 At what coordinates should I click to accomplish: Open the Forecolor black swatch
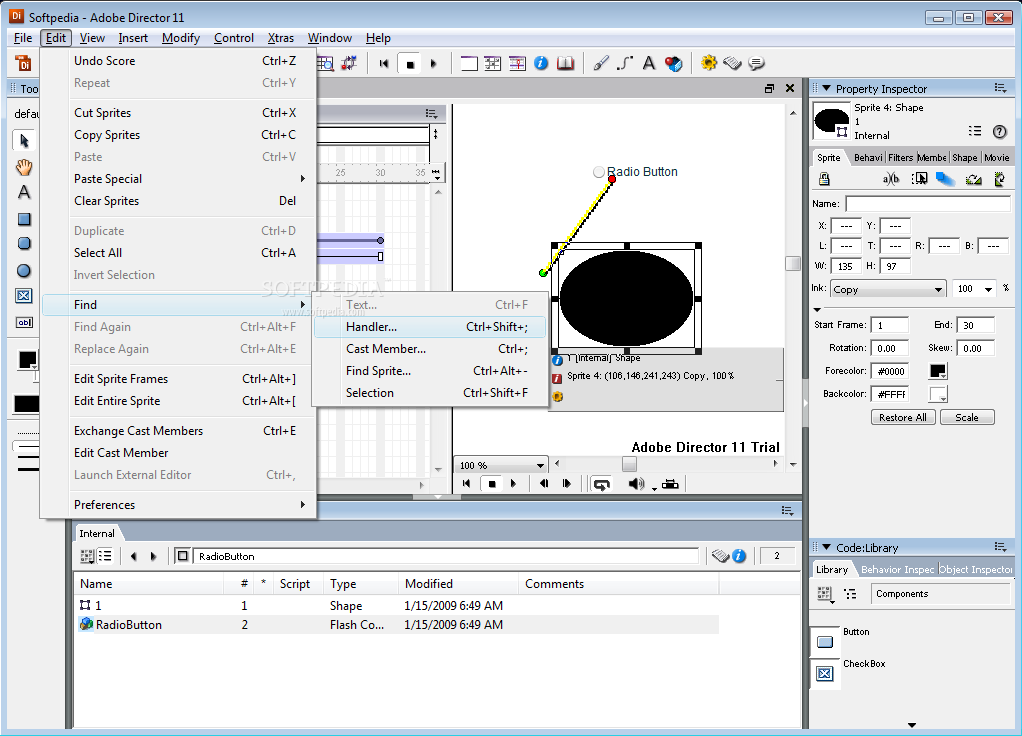[x=937, y=371]
